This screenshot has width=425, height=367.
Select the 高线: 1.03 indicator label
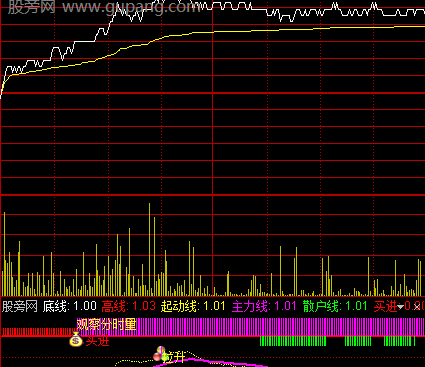tap(128, 306)
